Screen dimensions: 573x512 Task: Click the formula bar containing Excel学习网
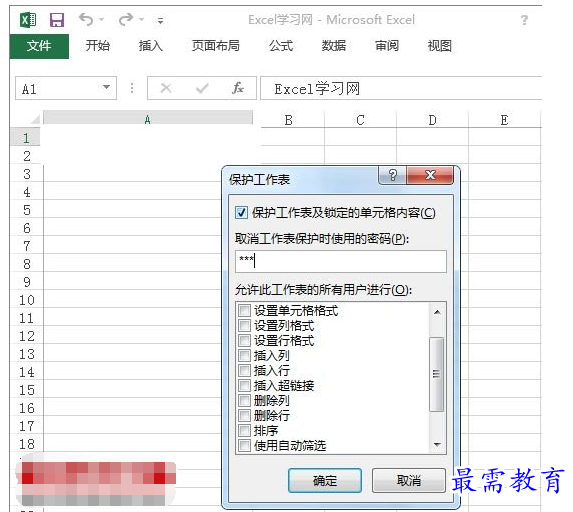pos(401,88)
